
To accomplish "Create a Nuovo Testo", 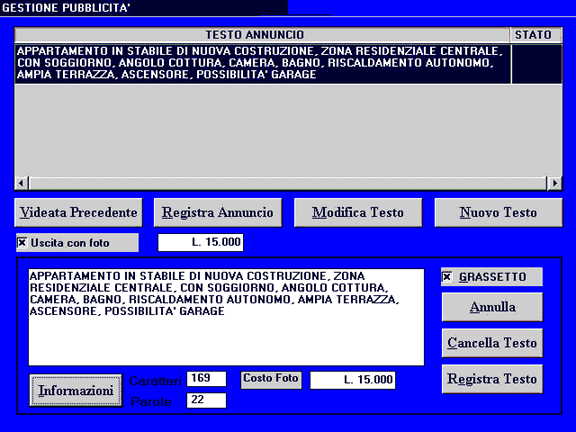I will point(498,212).
